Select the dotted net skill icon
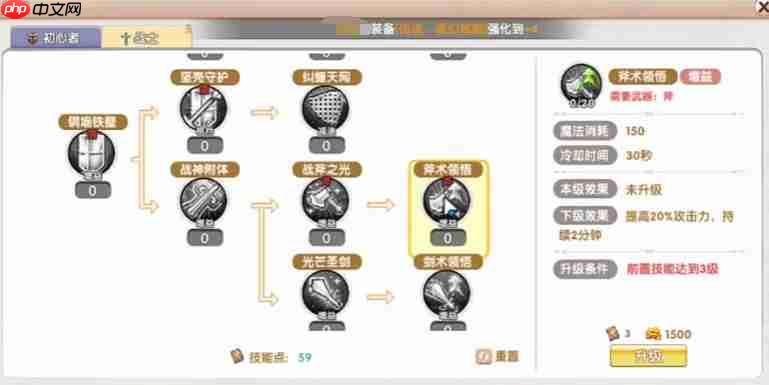This screenshot has height=385, width=769. pyautogui.click(x=326, y=108)
